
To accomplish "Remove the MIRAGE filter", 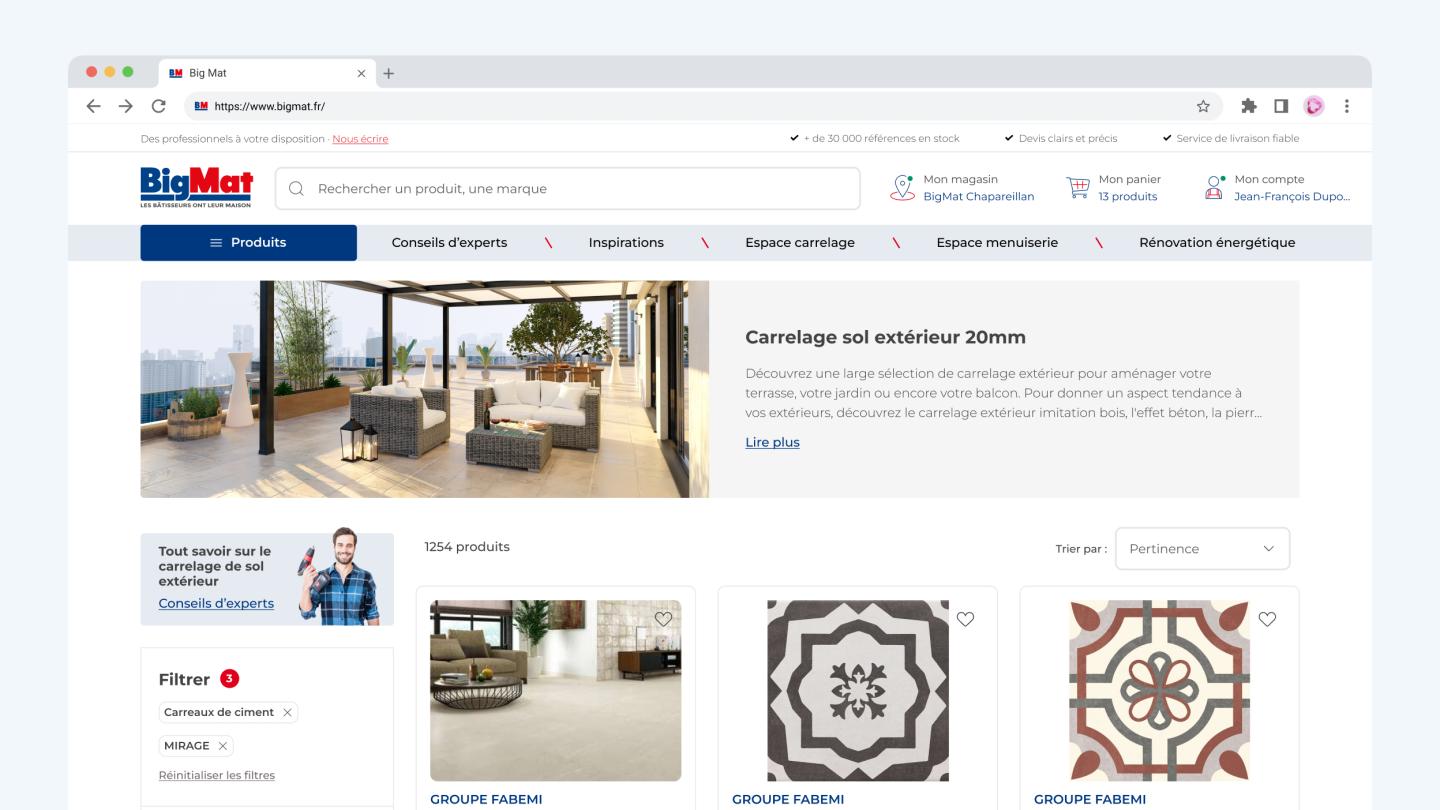I will coord(222,746).
